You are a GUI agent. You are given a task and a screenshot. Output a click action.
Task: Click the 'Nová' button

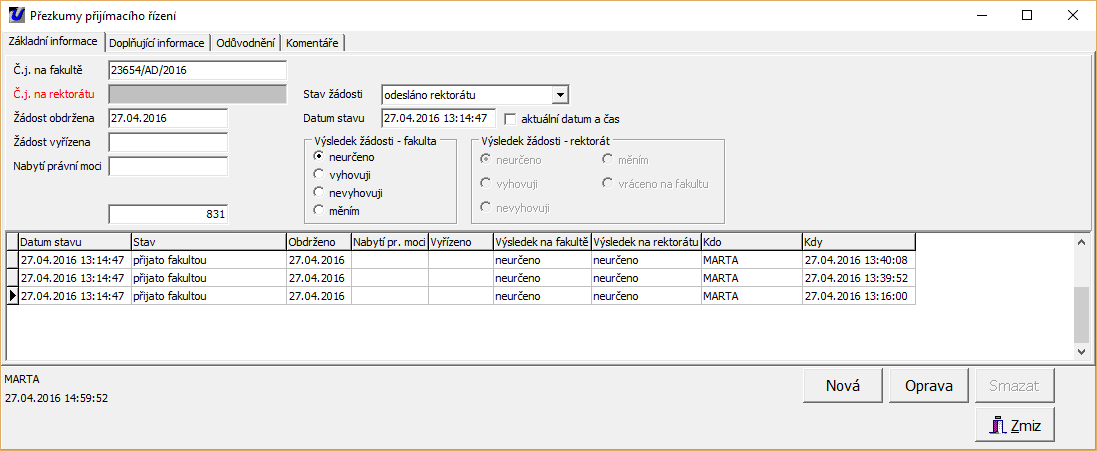(x=842, y=385)
